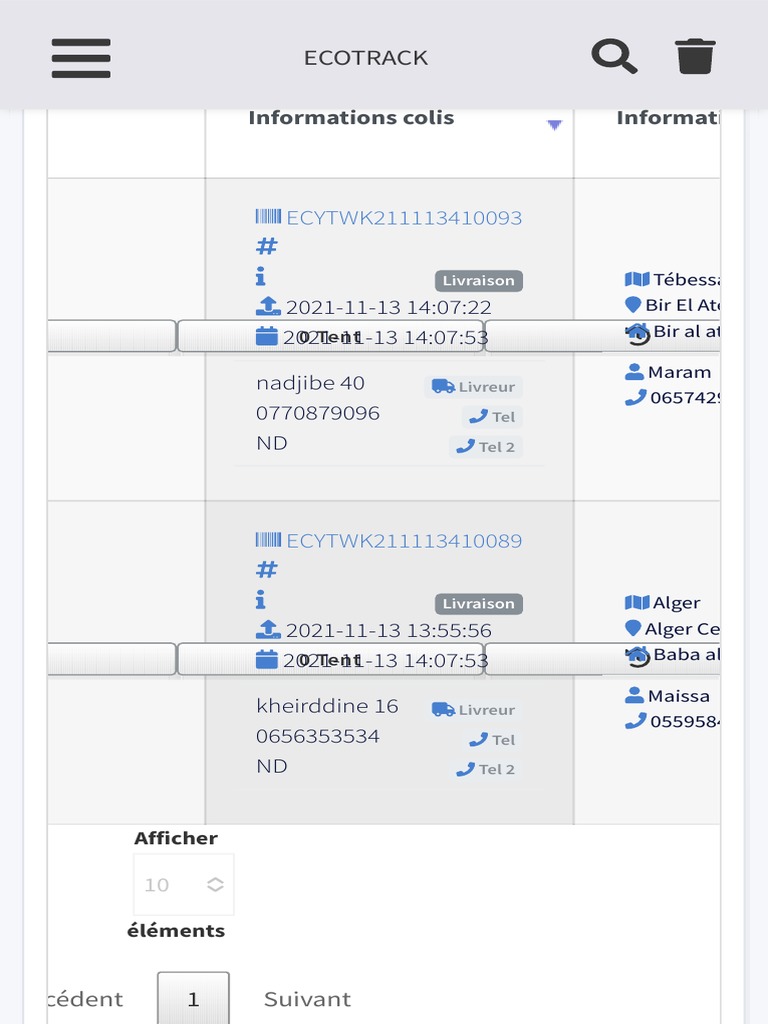Click the upload icon beside 2021-11-13 13:55:56
Image resolution: width=768 pixels, height=1024 pixels.
268,630
